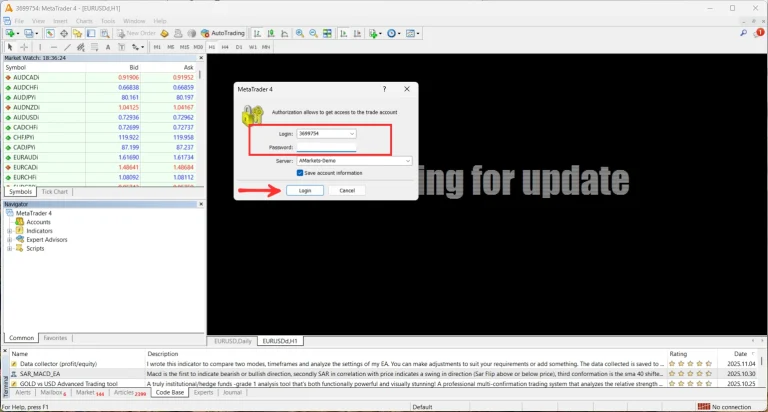Toggle Save account information checkbox

click(x=300, y=173)
